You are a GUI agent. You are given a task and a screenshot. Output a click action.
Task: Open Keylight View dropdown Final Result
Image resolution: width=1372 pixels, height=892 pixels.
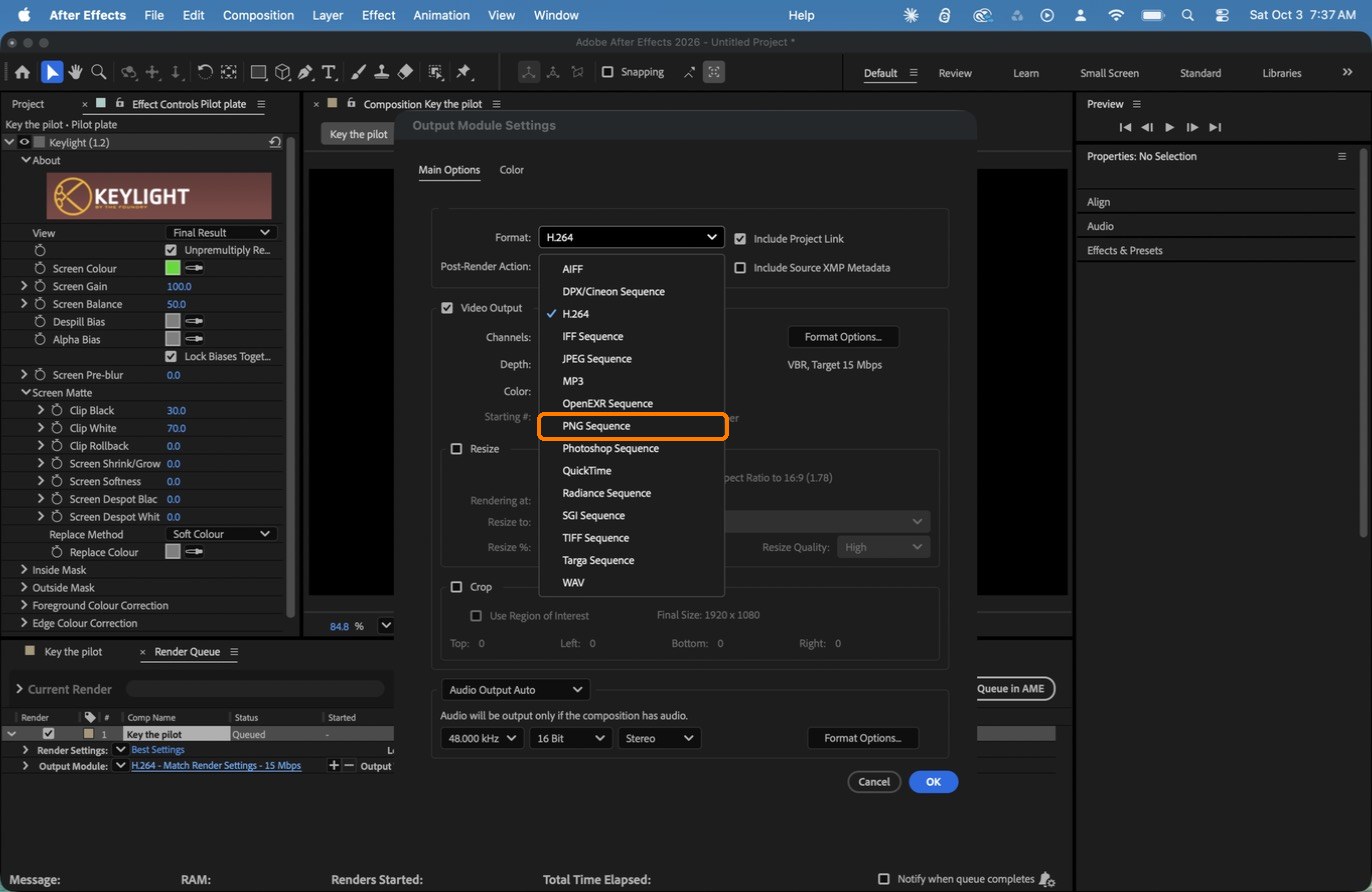(x=221, y=232)
